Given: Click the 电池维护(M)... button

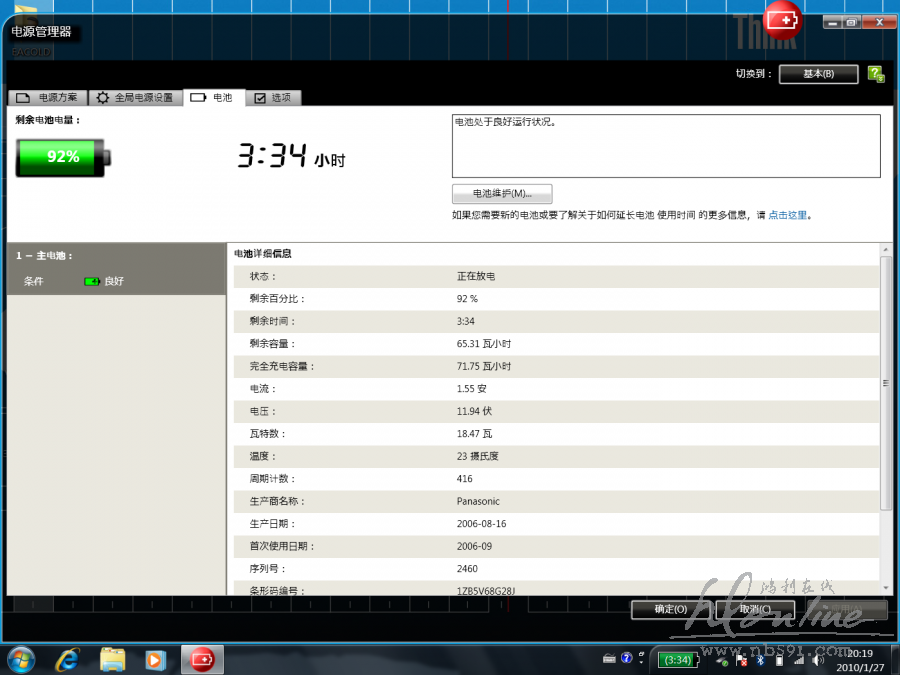Looking at the screenshot, I should (x=502, y=193).
